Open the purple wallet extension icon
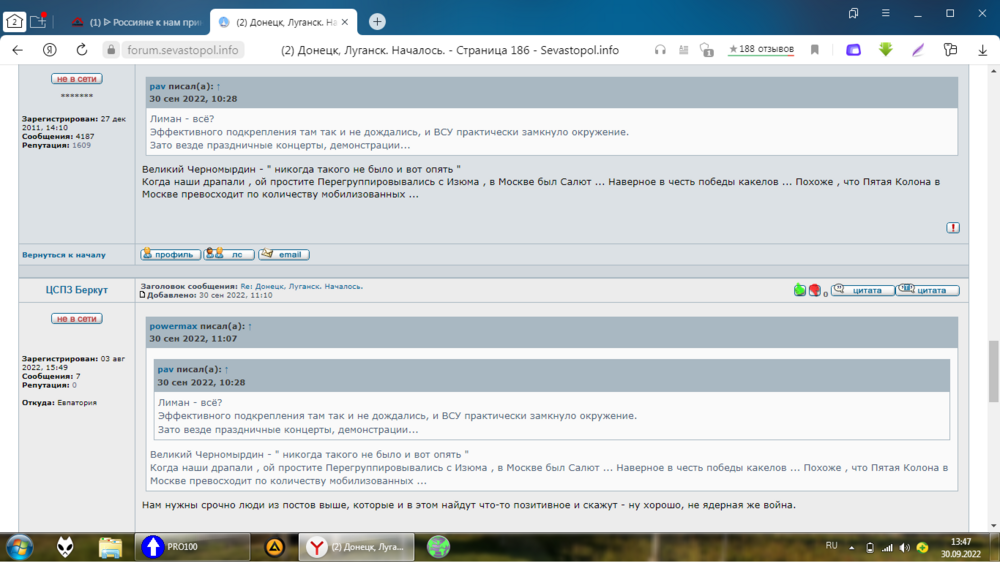The image size is (1000, 585). click(853, 50)
